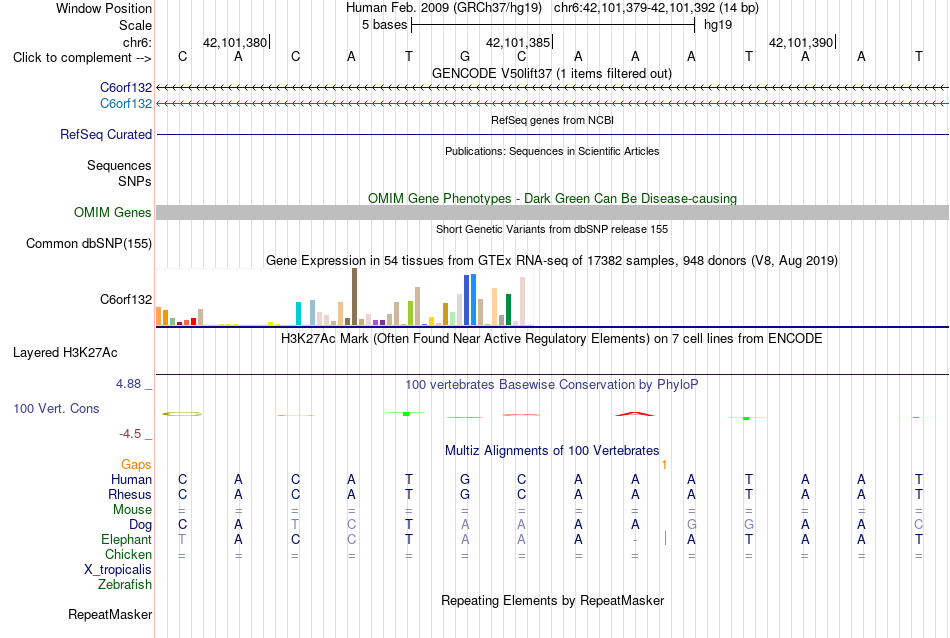Click the GENCODE V50lift37 track title
Image resolution: width=950 pixels, height=638 pixels.
552,73
